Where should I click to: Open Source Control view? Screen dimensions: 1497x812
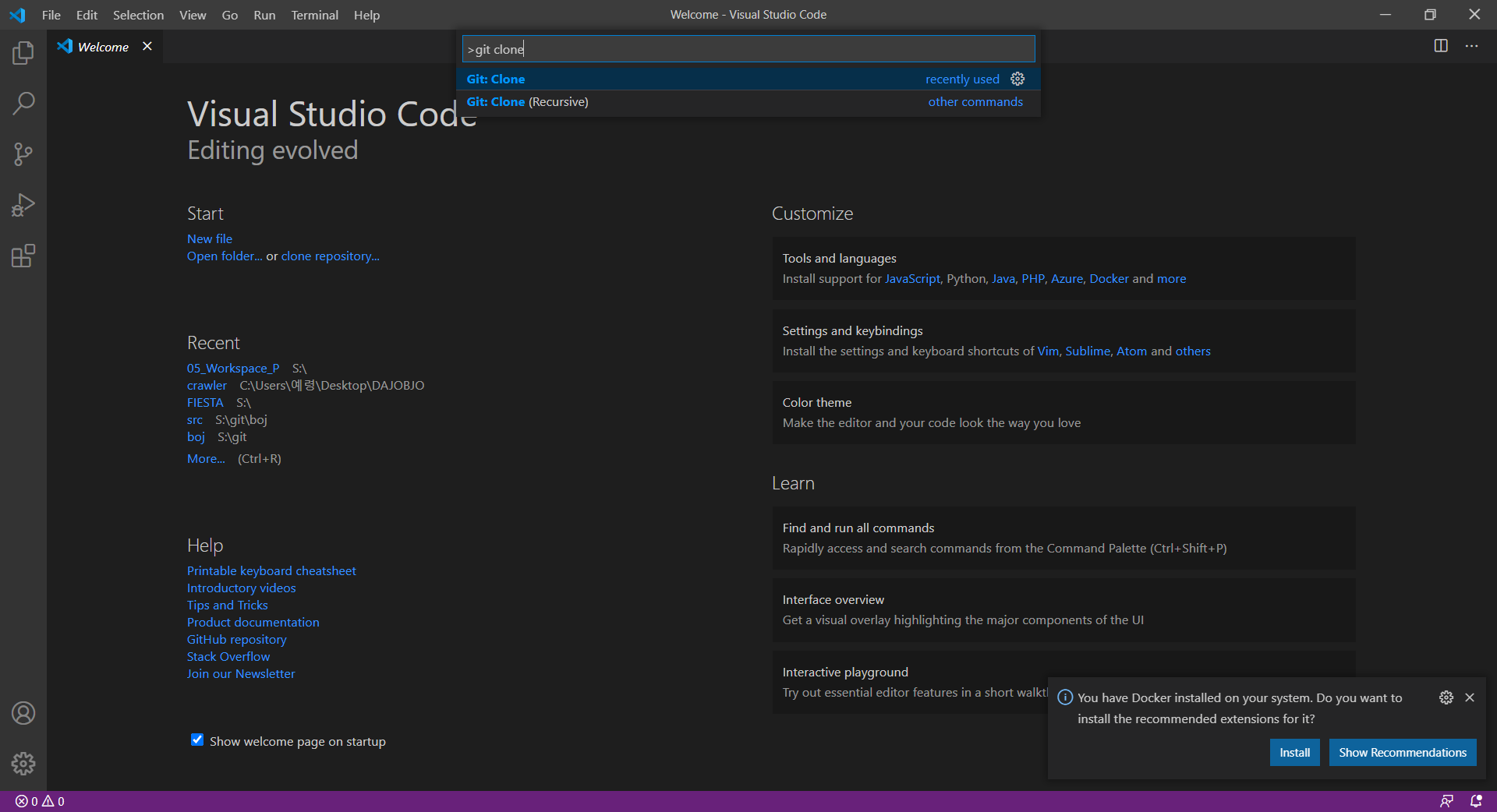tap(23, 154)
